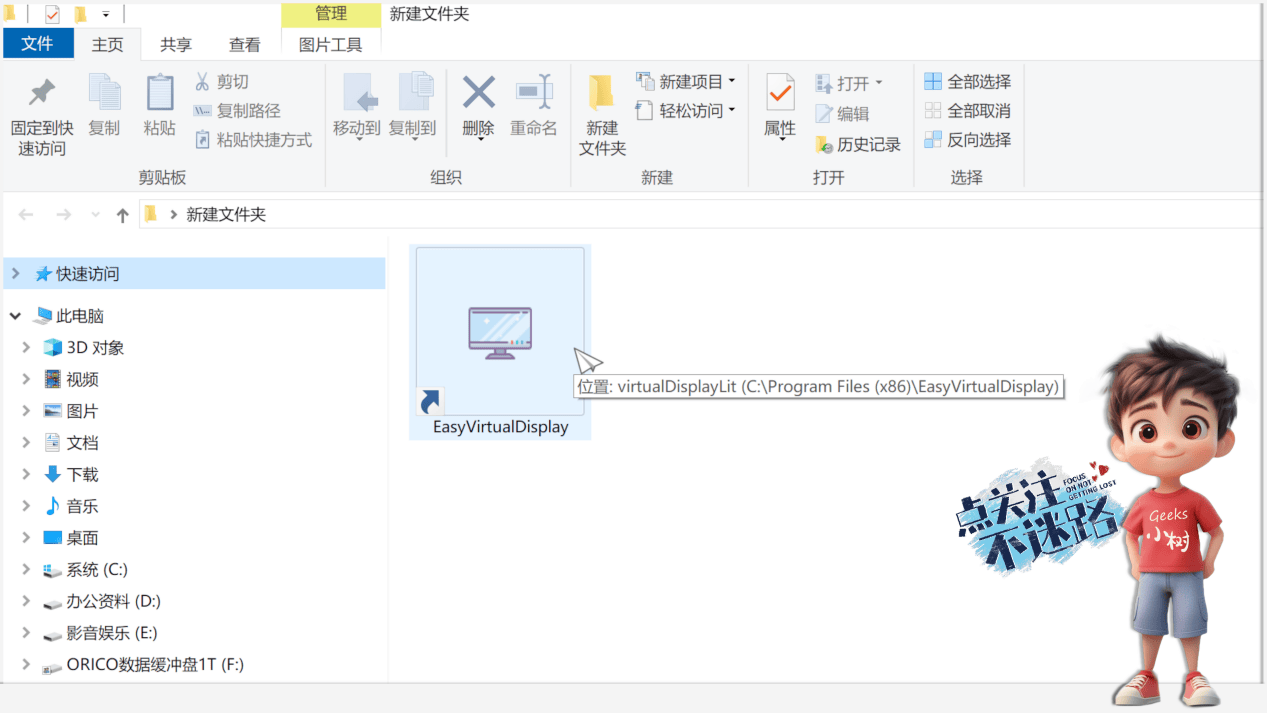Expand the System (C:) node chevron
The width and height of the screenshot is (1267, 713).
point(27,569)
